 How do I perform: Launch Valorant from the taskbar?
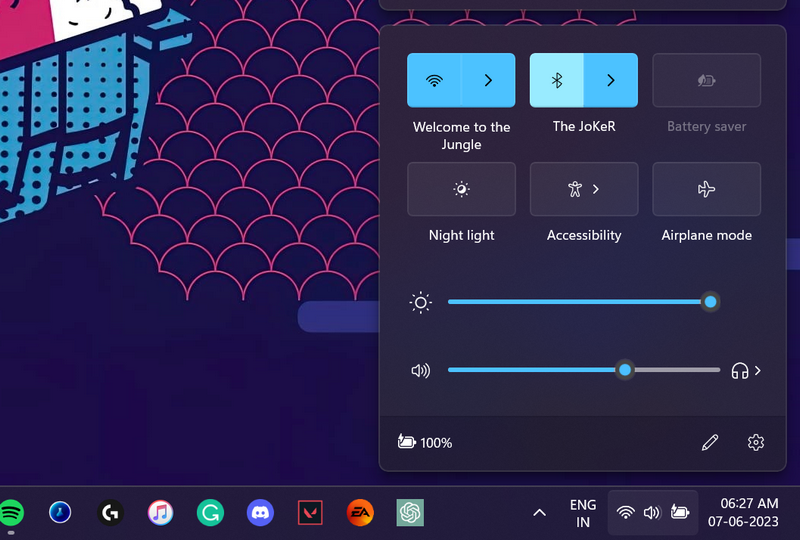click(310, 512)
